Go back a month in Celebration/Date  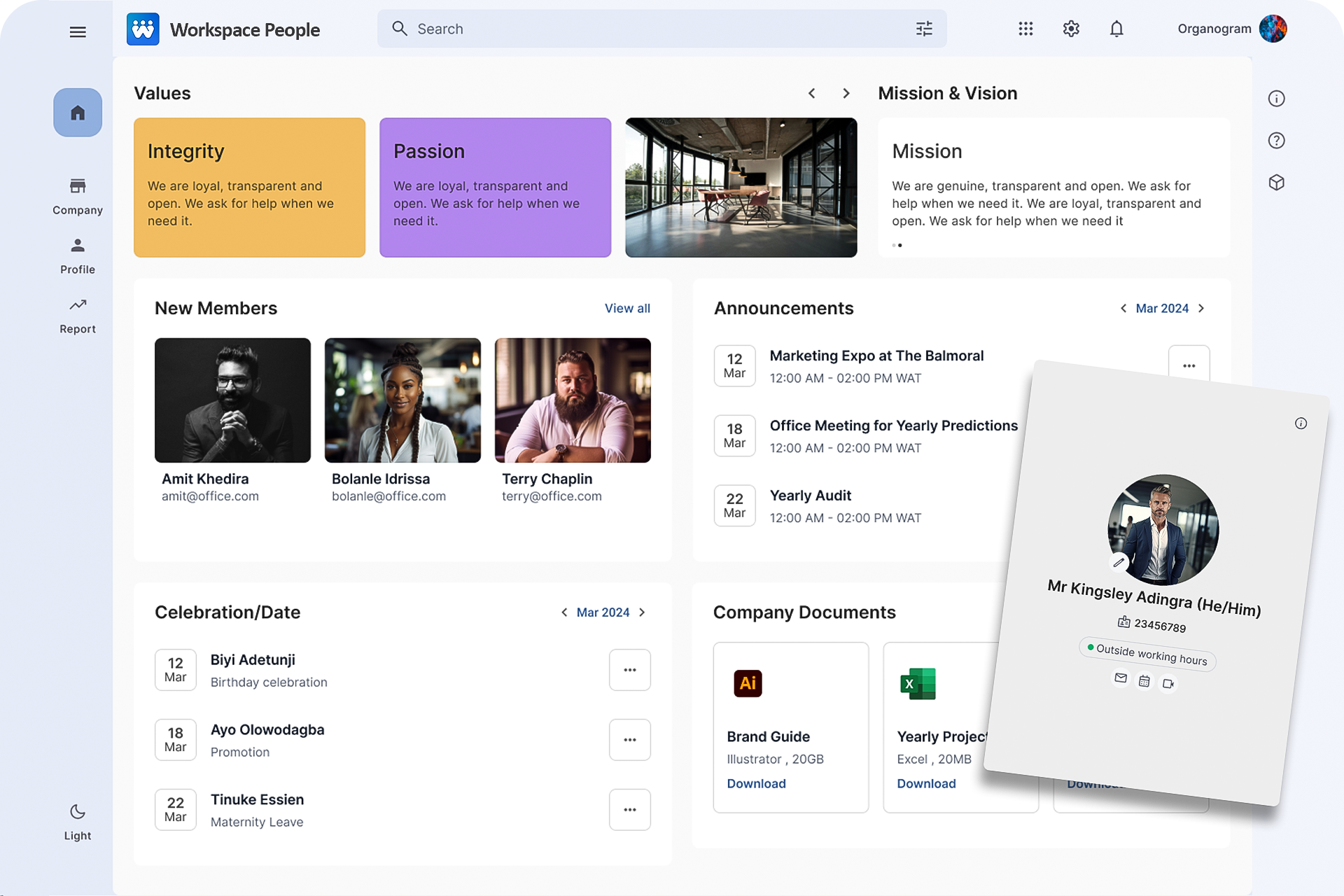click(x=564, y=612)
